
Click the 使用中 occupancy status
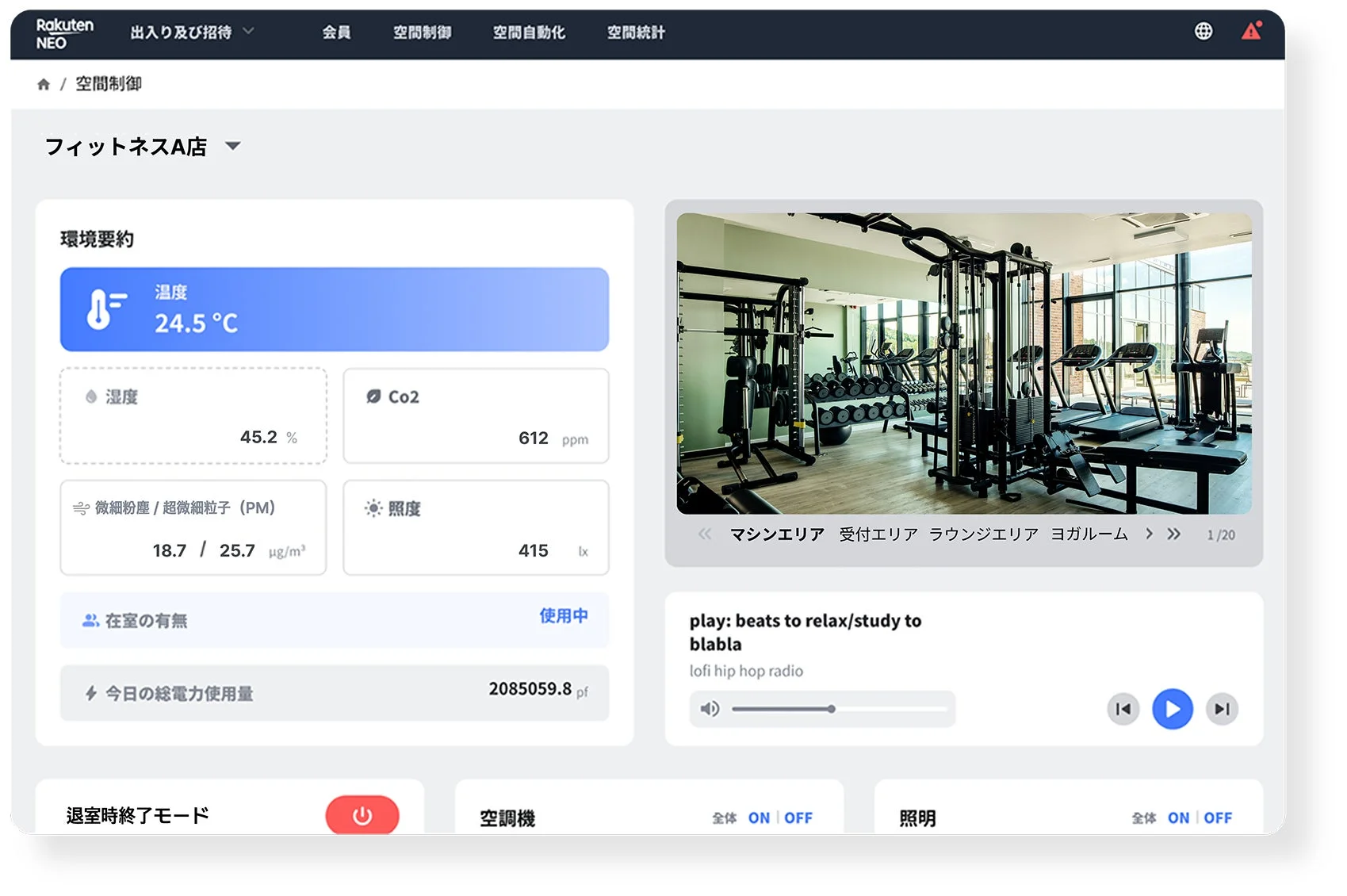564,615
